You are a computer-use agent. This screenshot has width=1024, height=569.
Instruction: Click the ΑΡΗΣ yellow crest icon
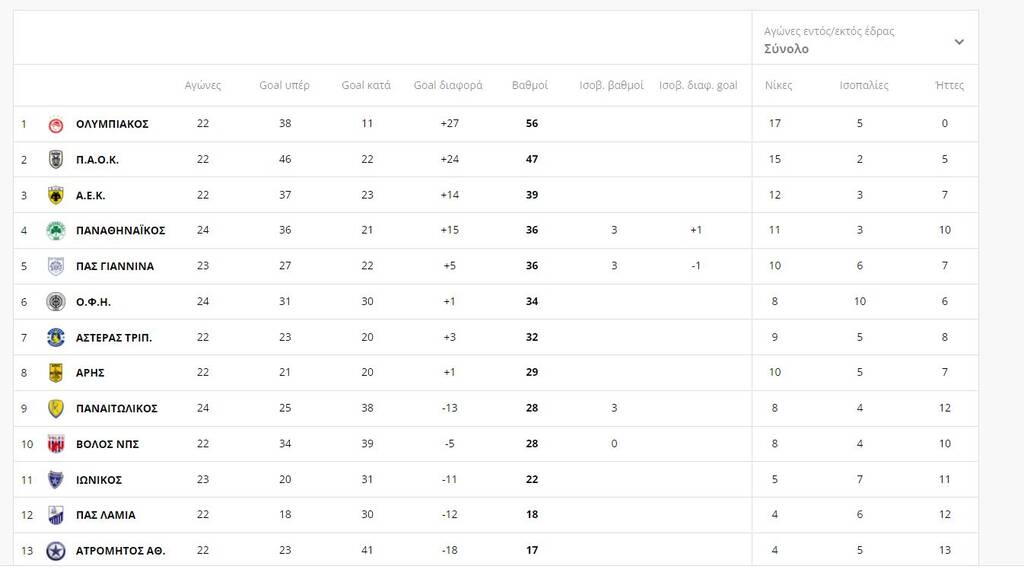56,372
